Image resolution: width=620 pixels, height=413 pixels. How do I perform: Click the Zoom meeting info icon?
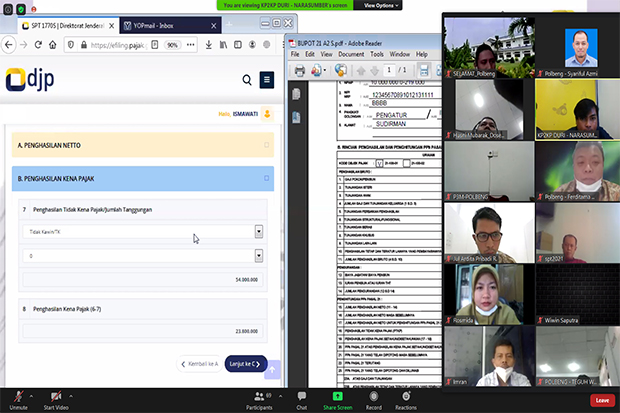click(8, 9)
